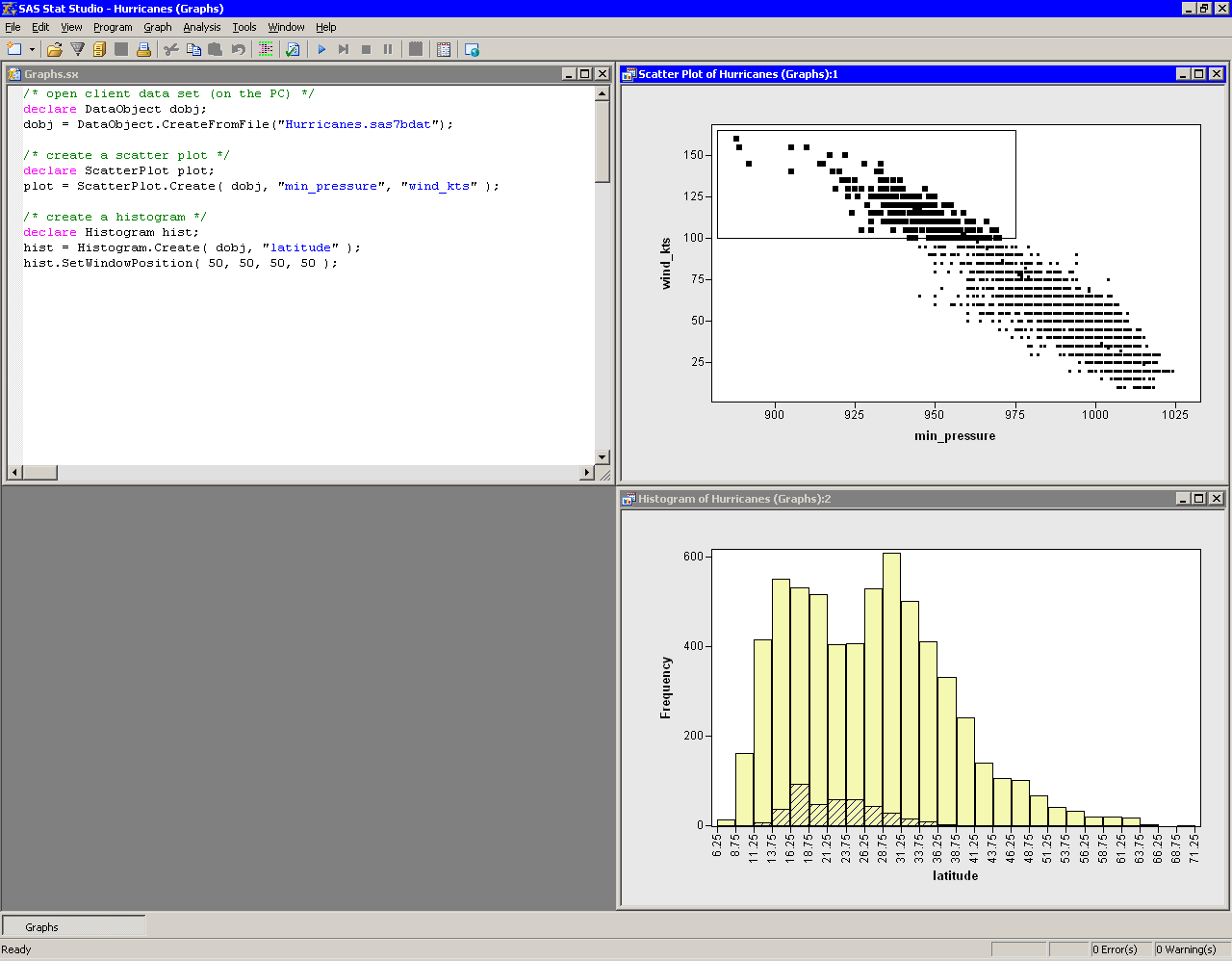Image resolution: width=1232 pixels, height=961 pixels.
Task: Minimize the Scatter Plot window
Action: 1183,74
